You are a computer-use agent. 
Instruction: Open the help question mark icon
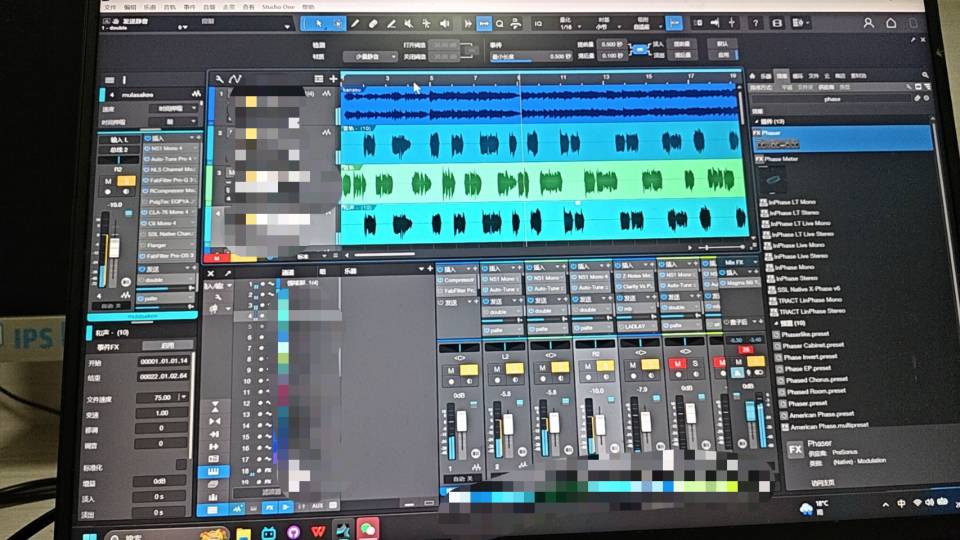[x=756, y=23]
